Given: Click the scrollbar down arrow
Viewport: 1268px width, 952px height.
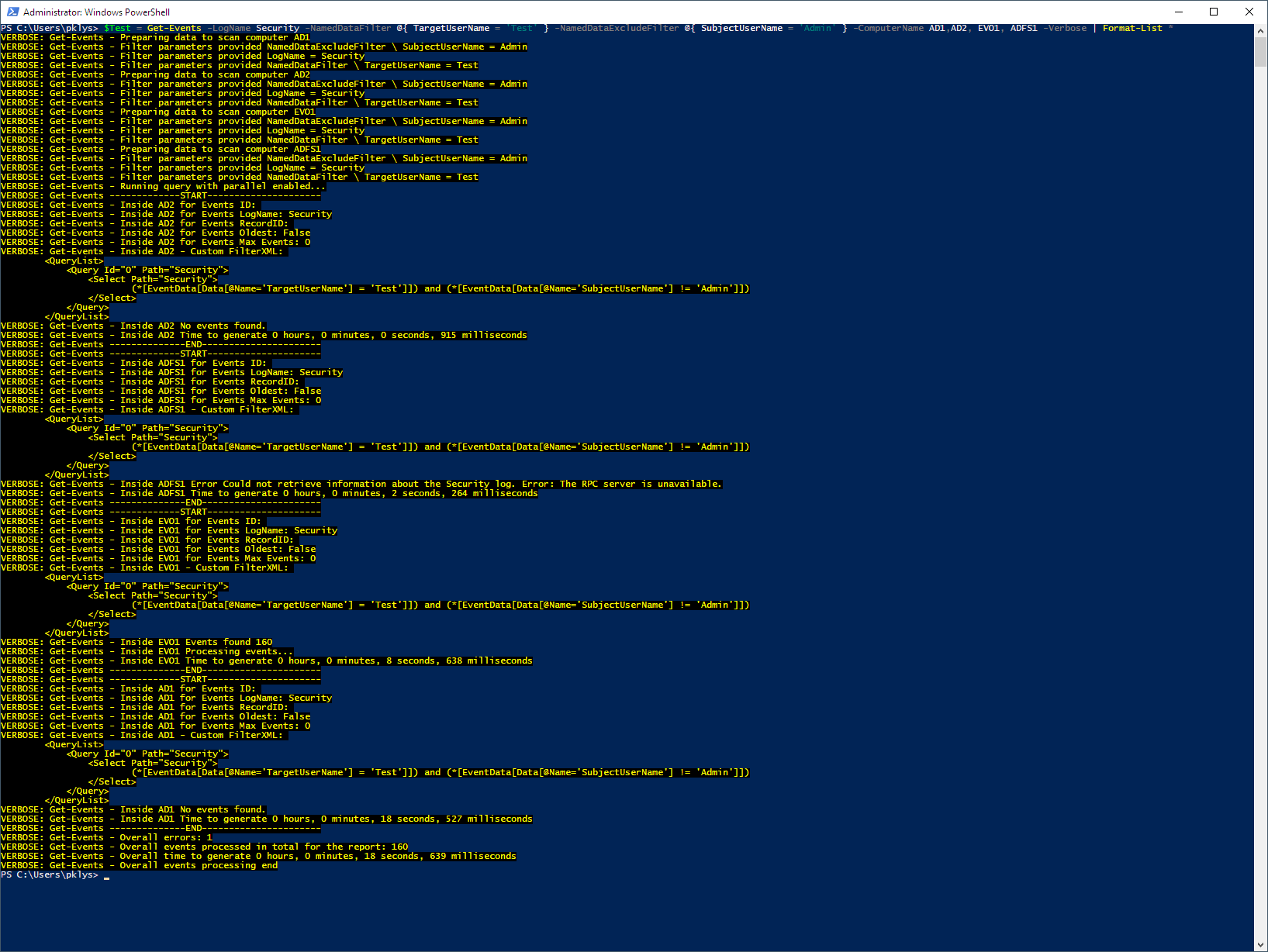Looking at the screenshot, I should (1259, 945).
